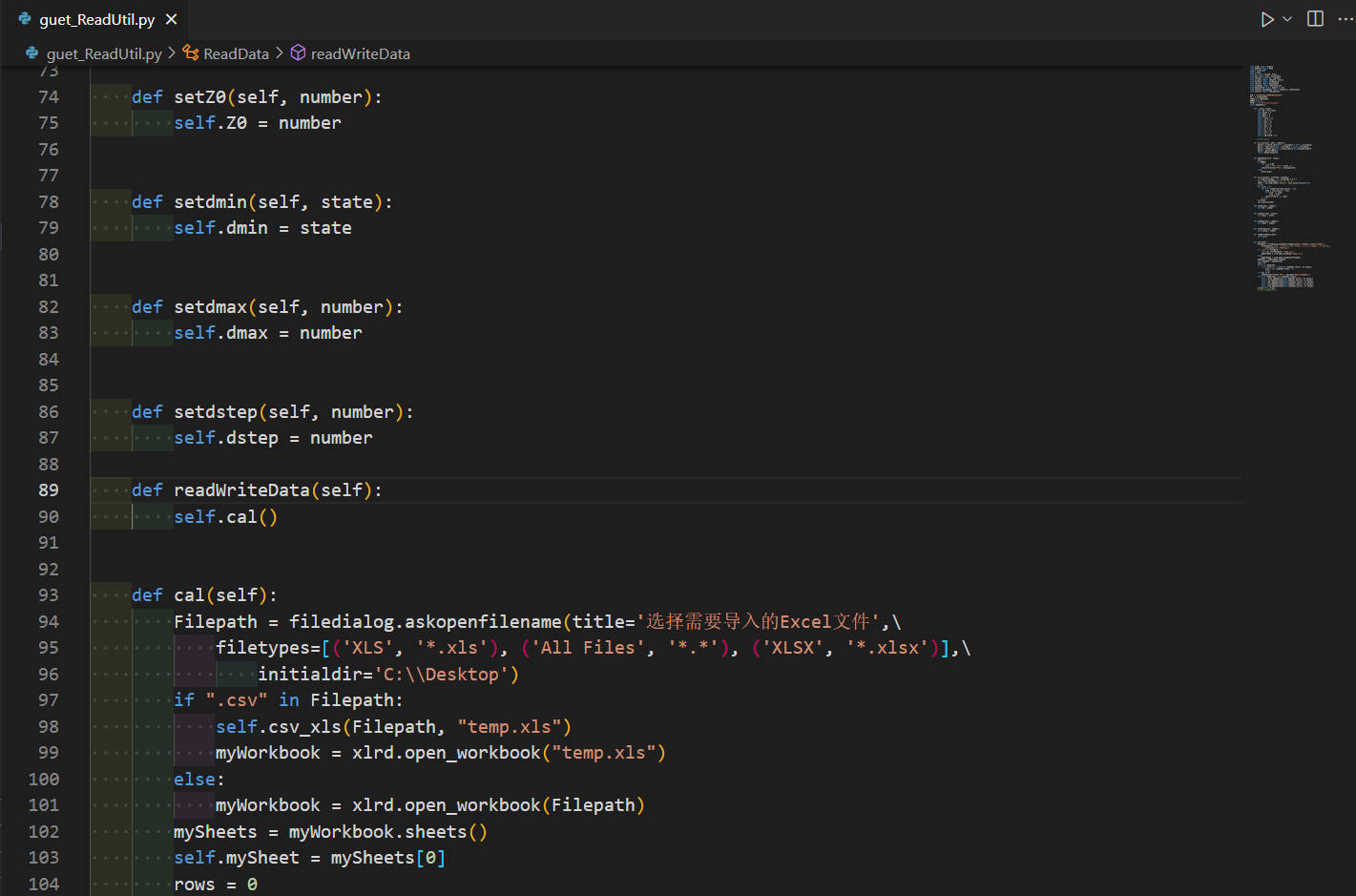Open the guet_ReadUtil.py breadcrumb file item

[x=103, y=53]
